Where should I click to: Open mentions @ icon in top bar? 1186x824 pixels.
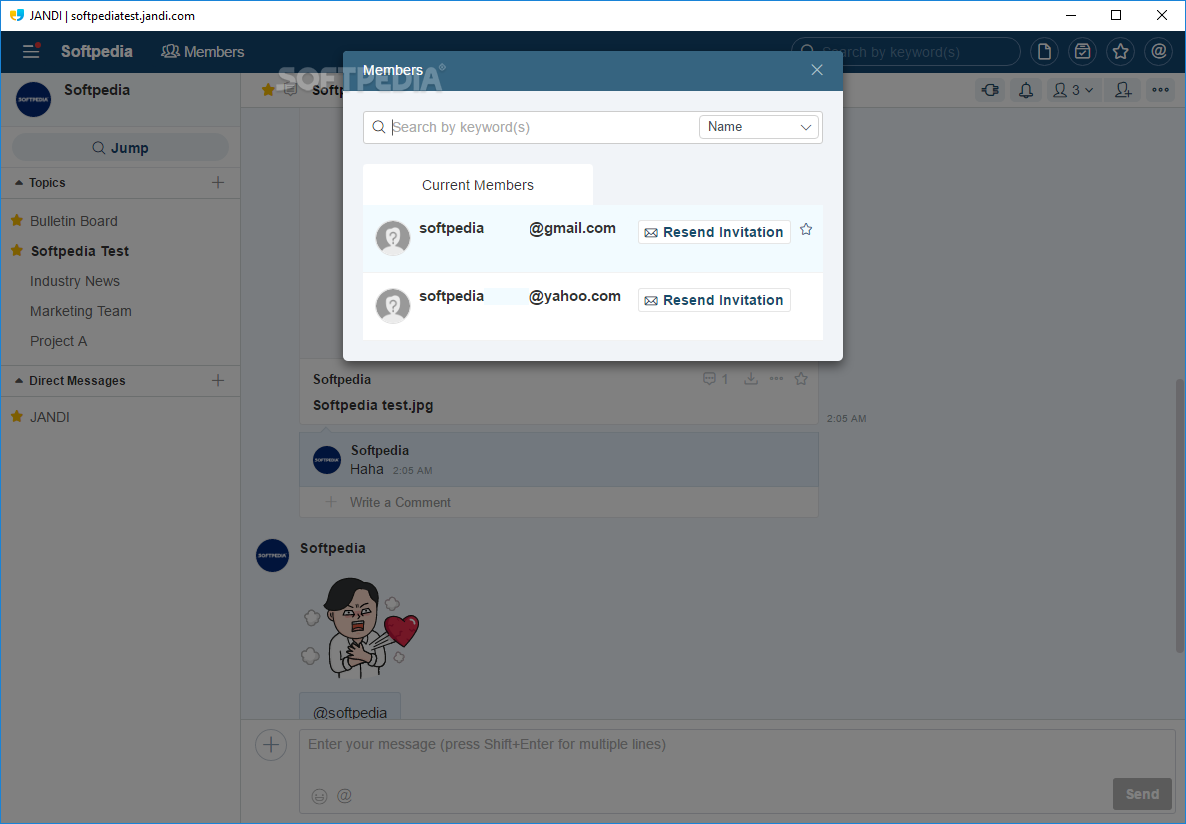(x=1159, y=51)
